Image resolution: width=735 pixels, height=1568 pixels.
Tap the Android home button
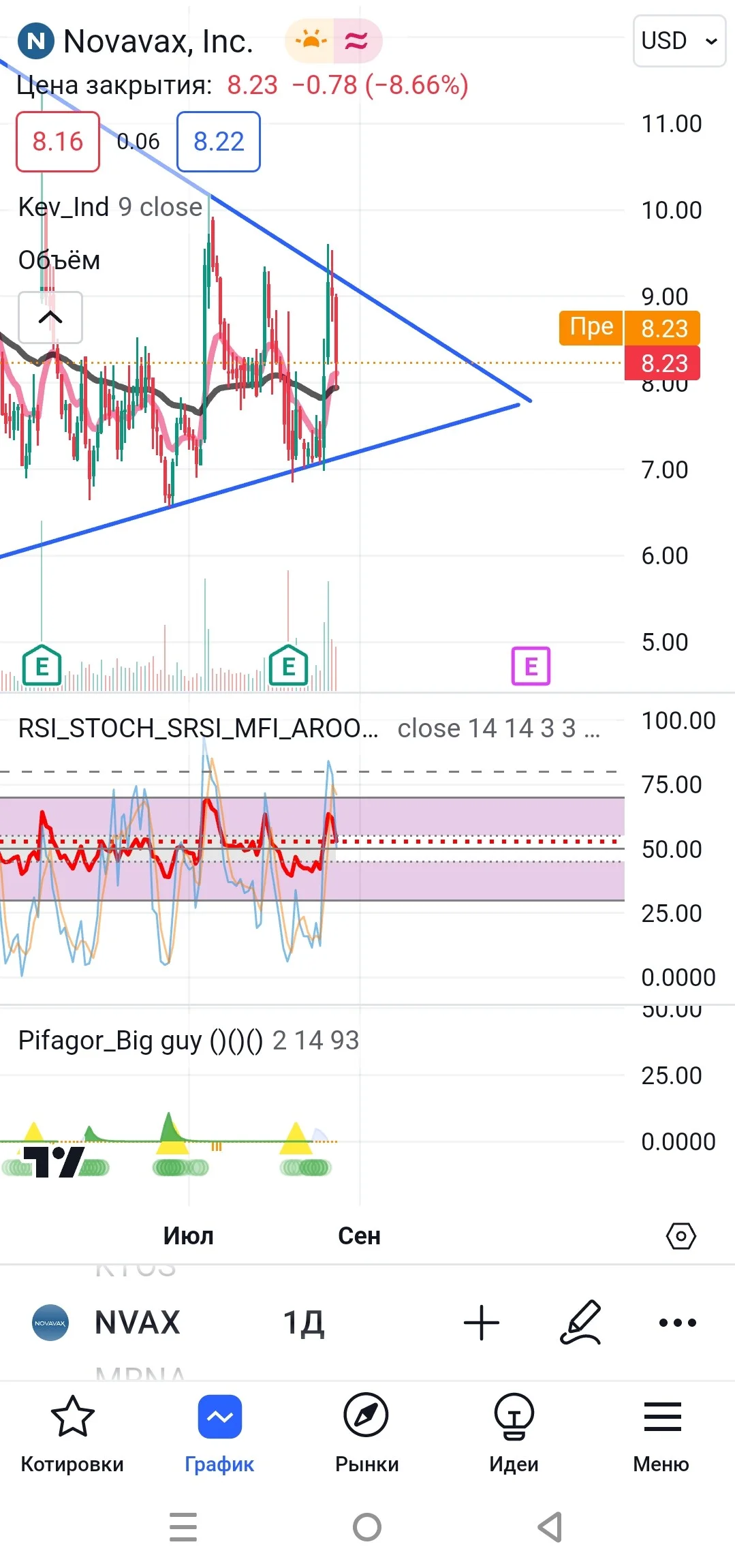[367, 1527]
